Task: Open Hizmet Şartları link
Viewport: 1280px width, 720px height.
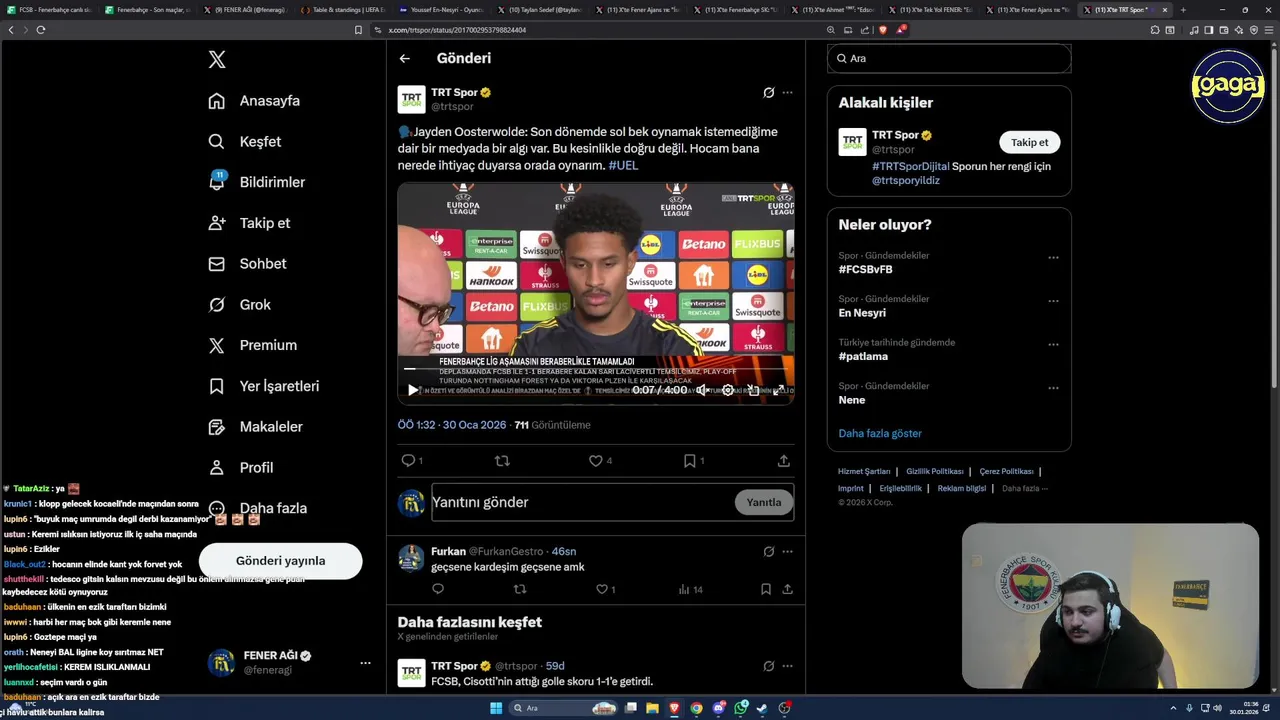Action: [864, 471]
